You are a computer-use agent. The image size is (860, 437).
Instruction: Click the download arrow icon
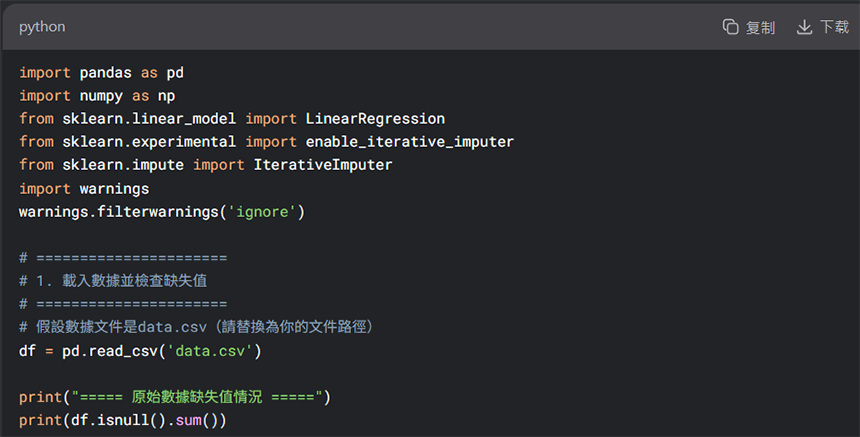pyautogui.click(x=804, y=26)
